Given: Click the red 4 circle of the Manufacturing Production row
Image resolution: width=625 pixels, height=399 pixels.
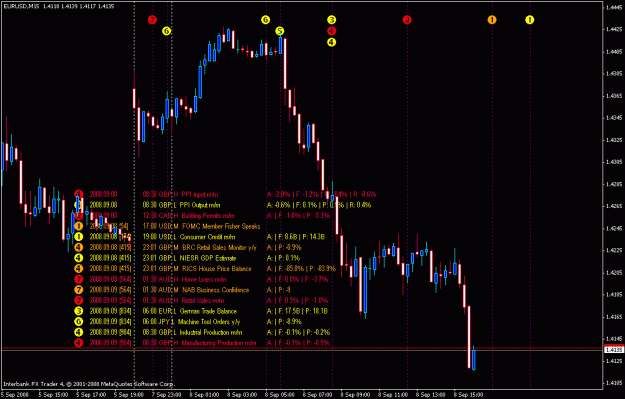Looking at the screenshot, I should point(79,343).
